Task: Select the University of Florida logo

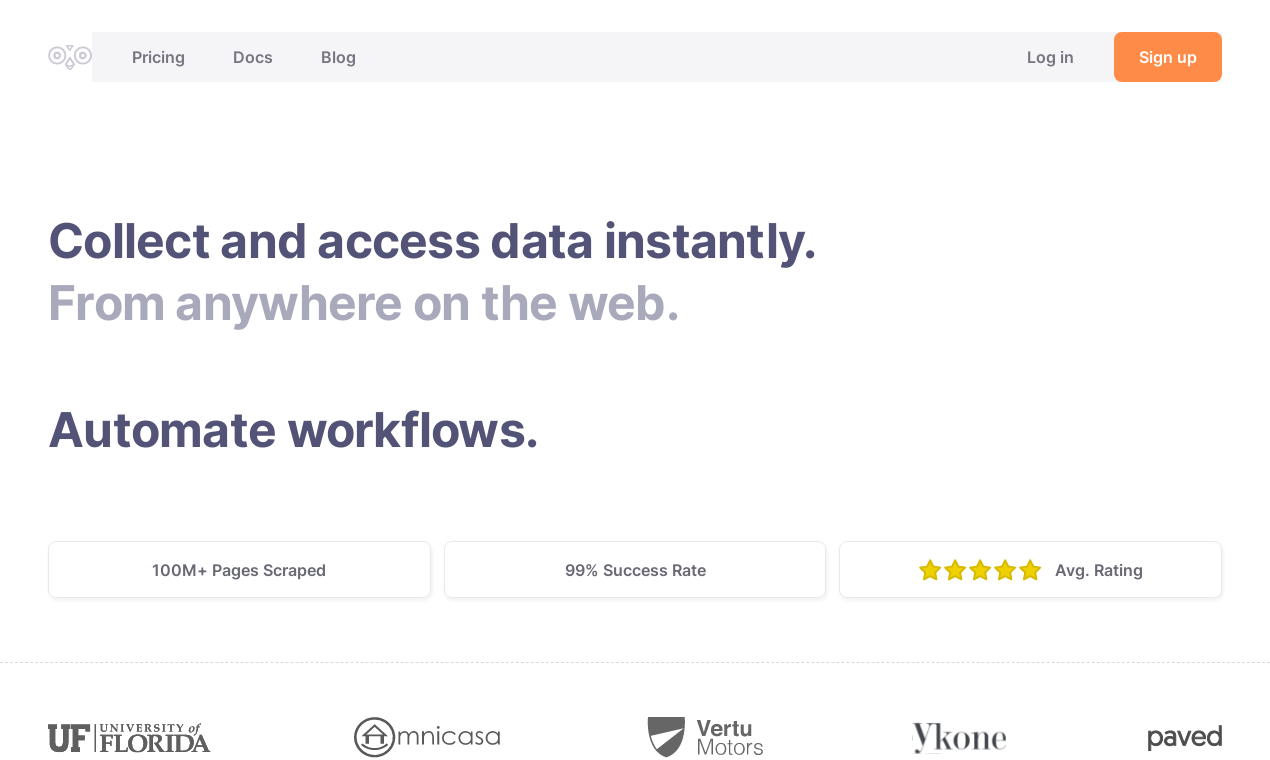Action: point(129,738)
